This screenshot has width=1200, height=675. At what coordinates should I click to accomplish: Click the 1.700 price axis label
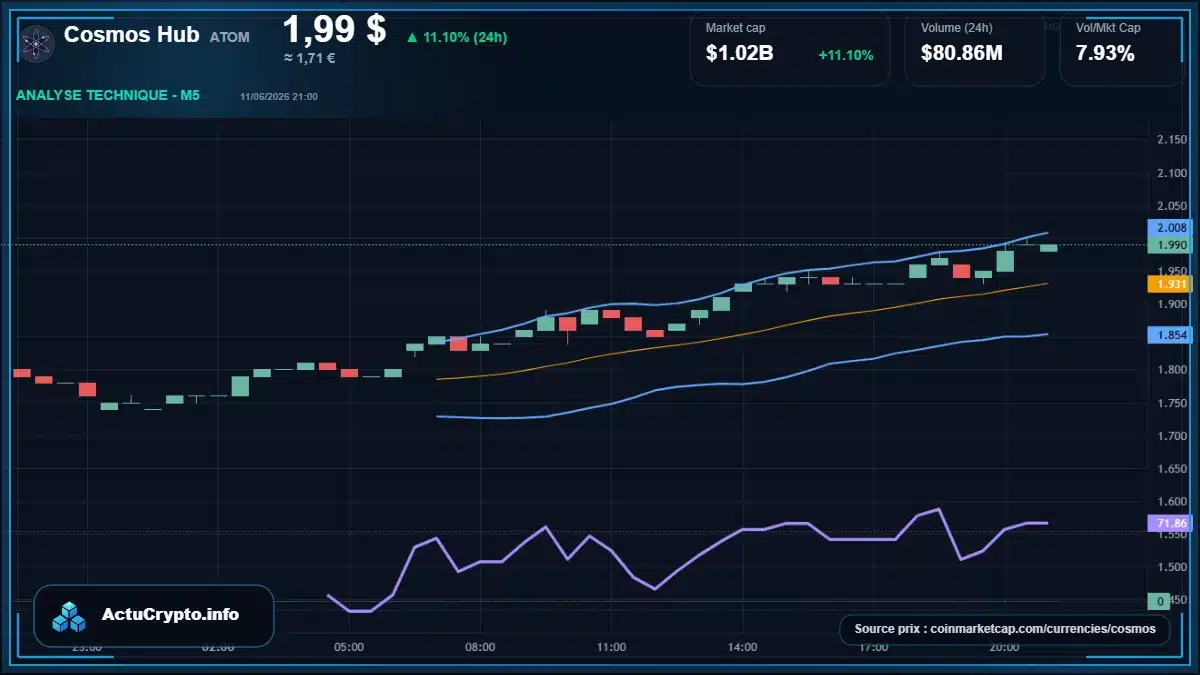1171,436
